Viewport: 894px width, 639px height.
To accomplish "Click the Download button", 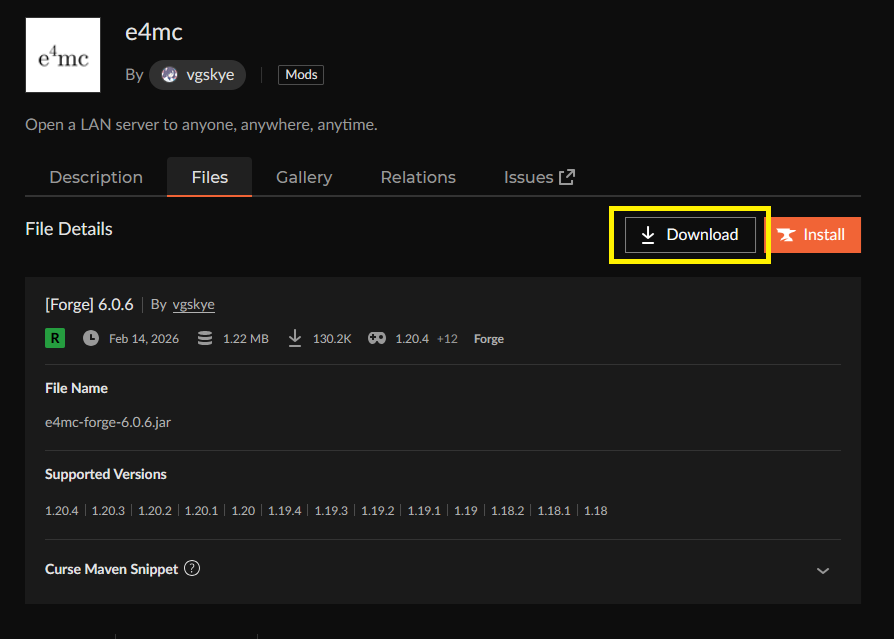I will tap(690, 235).
